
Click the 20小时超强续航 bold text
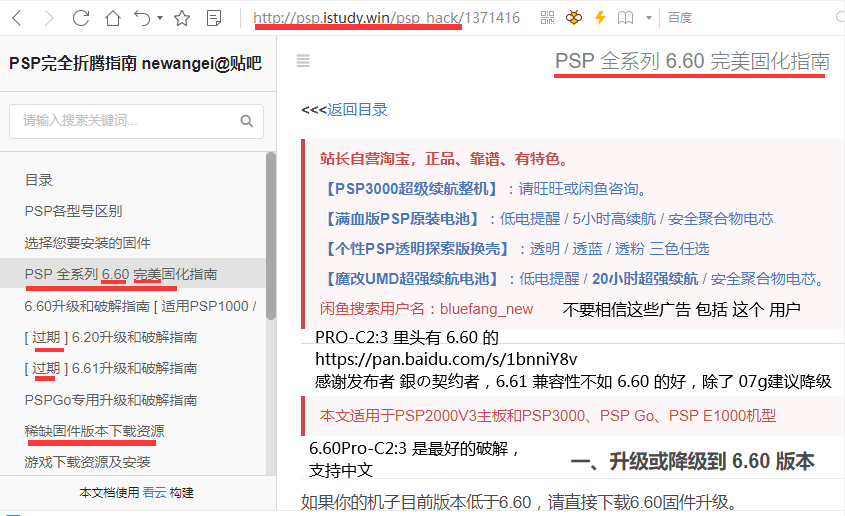pos(645,278)
